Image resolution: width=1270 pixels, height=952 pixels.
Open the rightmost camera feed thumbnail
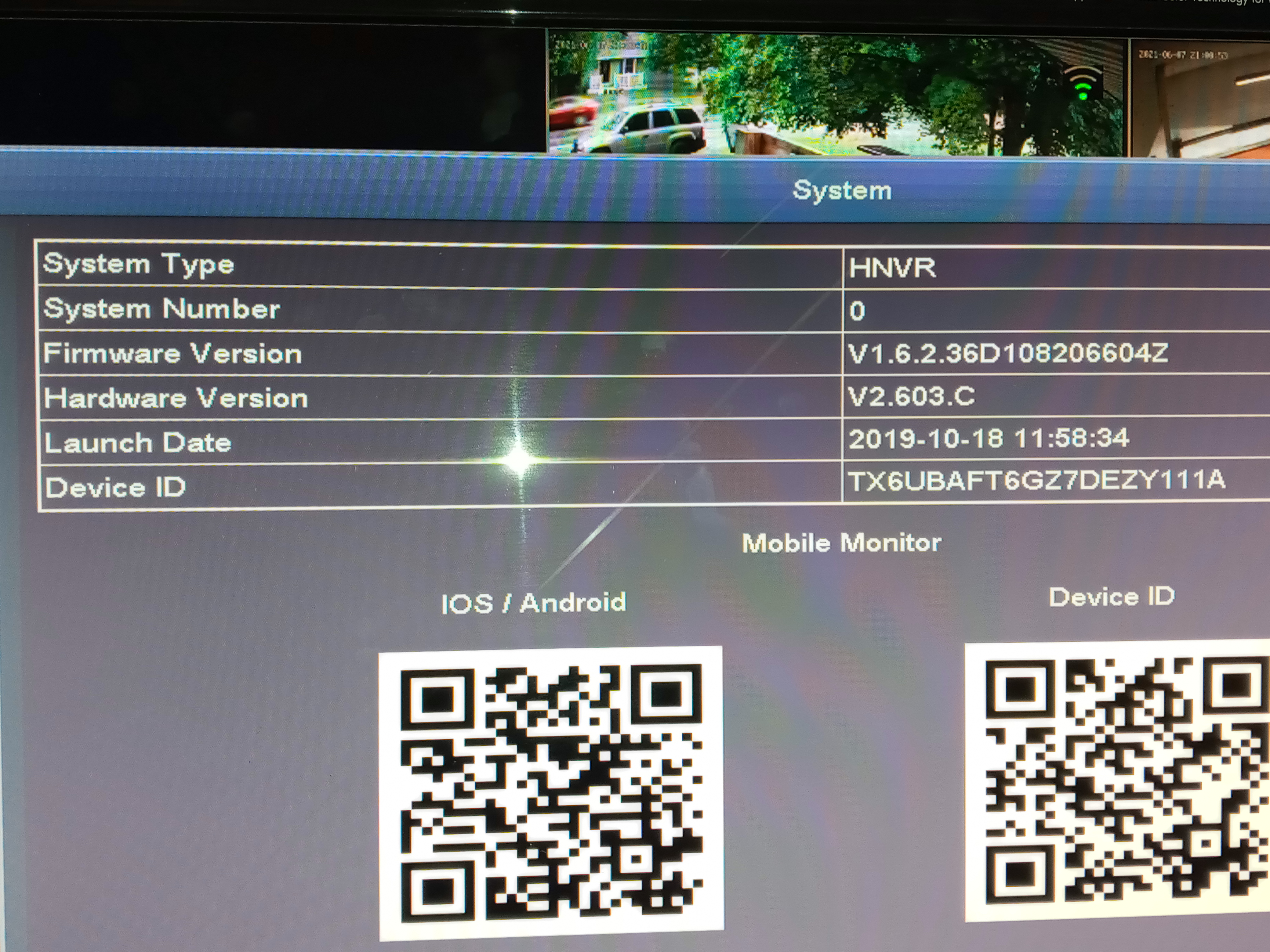click(1200, 99)
